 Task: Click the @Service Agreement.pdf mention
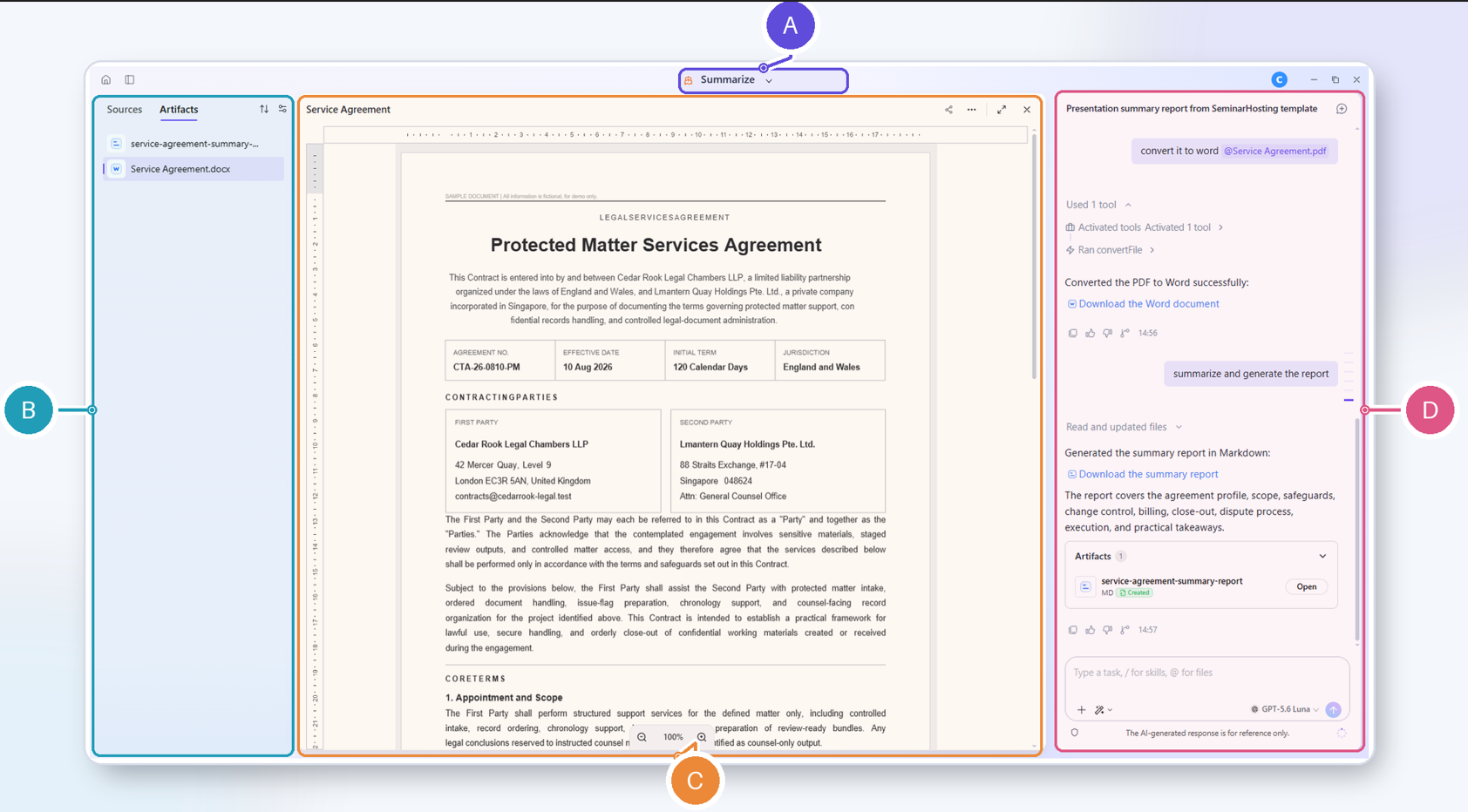click(1274, 151)
